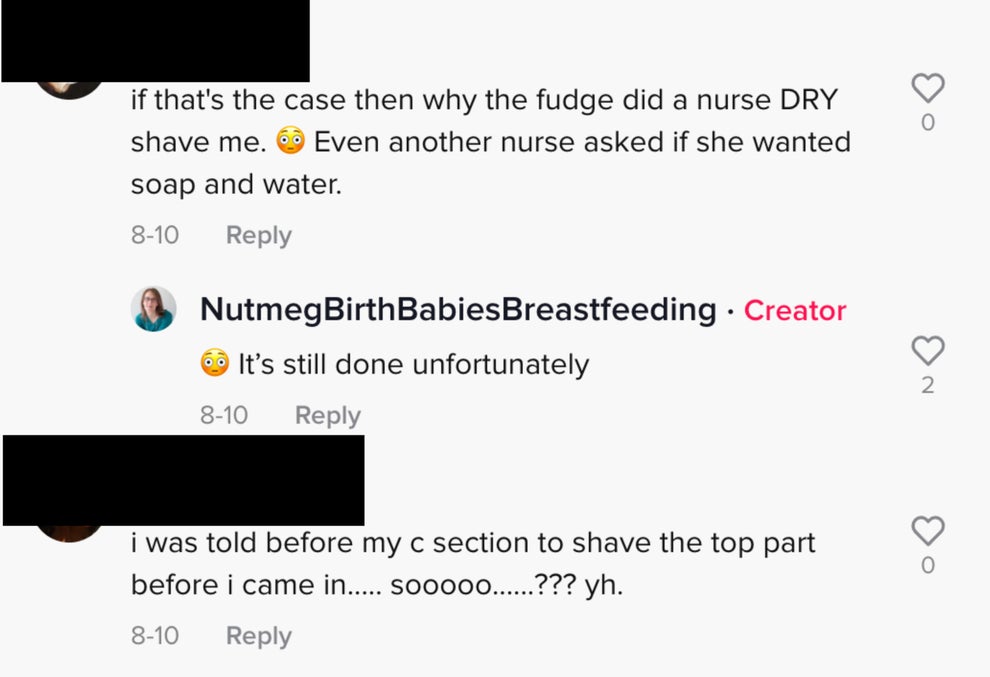The image size is (990, 677).
Task: Reply to the c section comment
Action: pos(258,635)
